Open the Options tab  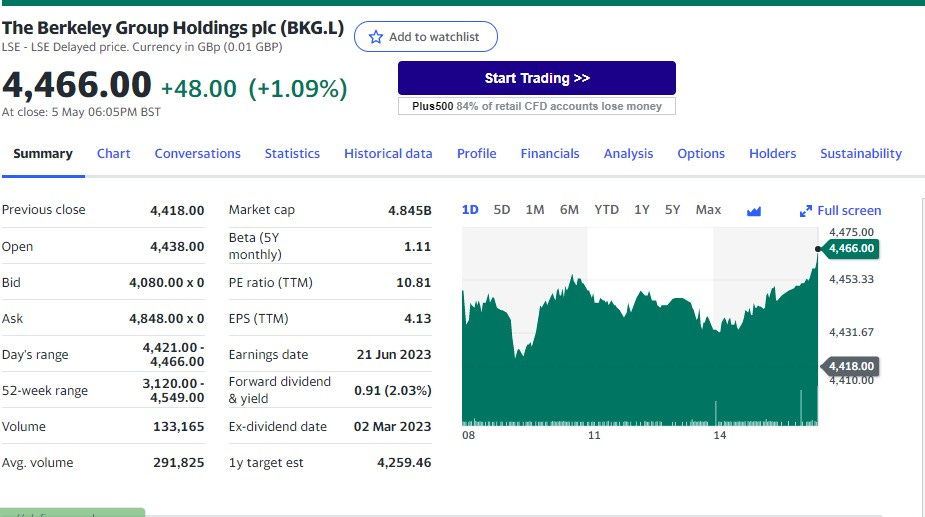701,153
